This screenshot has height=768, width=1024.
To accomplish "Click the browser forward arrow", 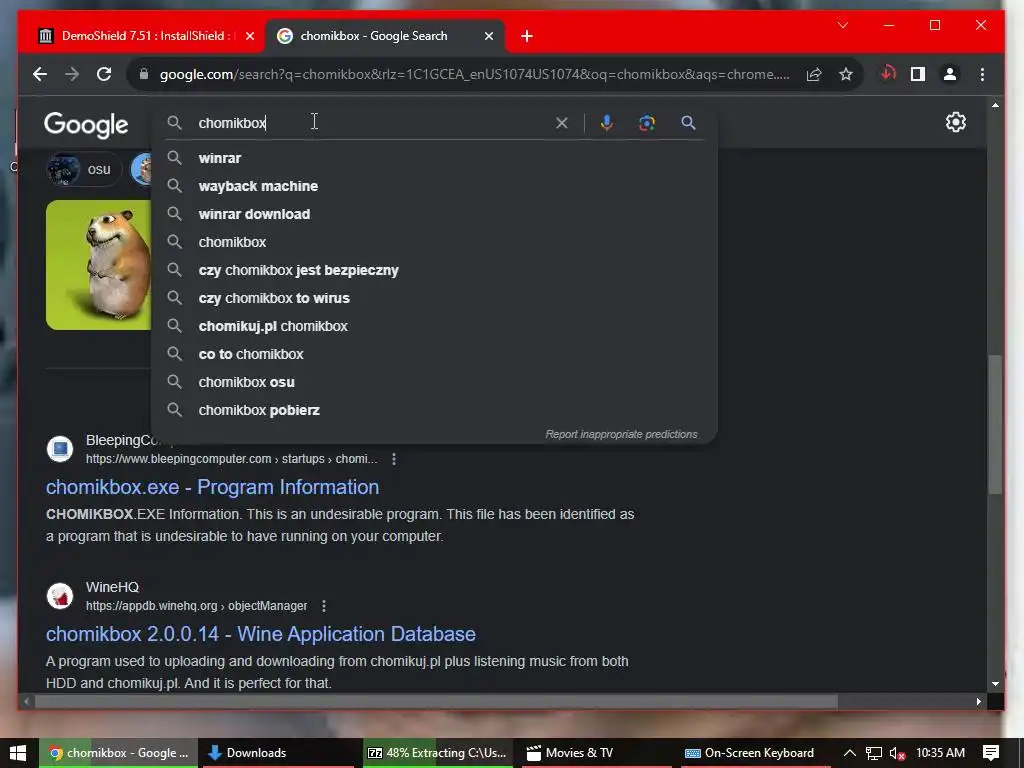I will [72, 74].
